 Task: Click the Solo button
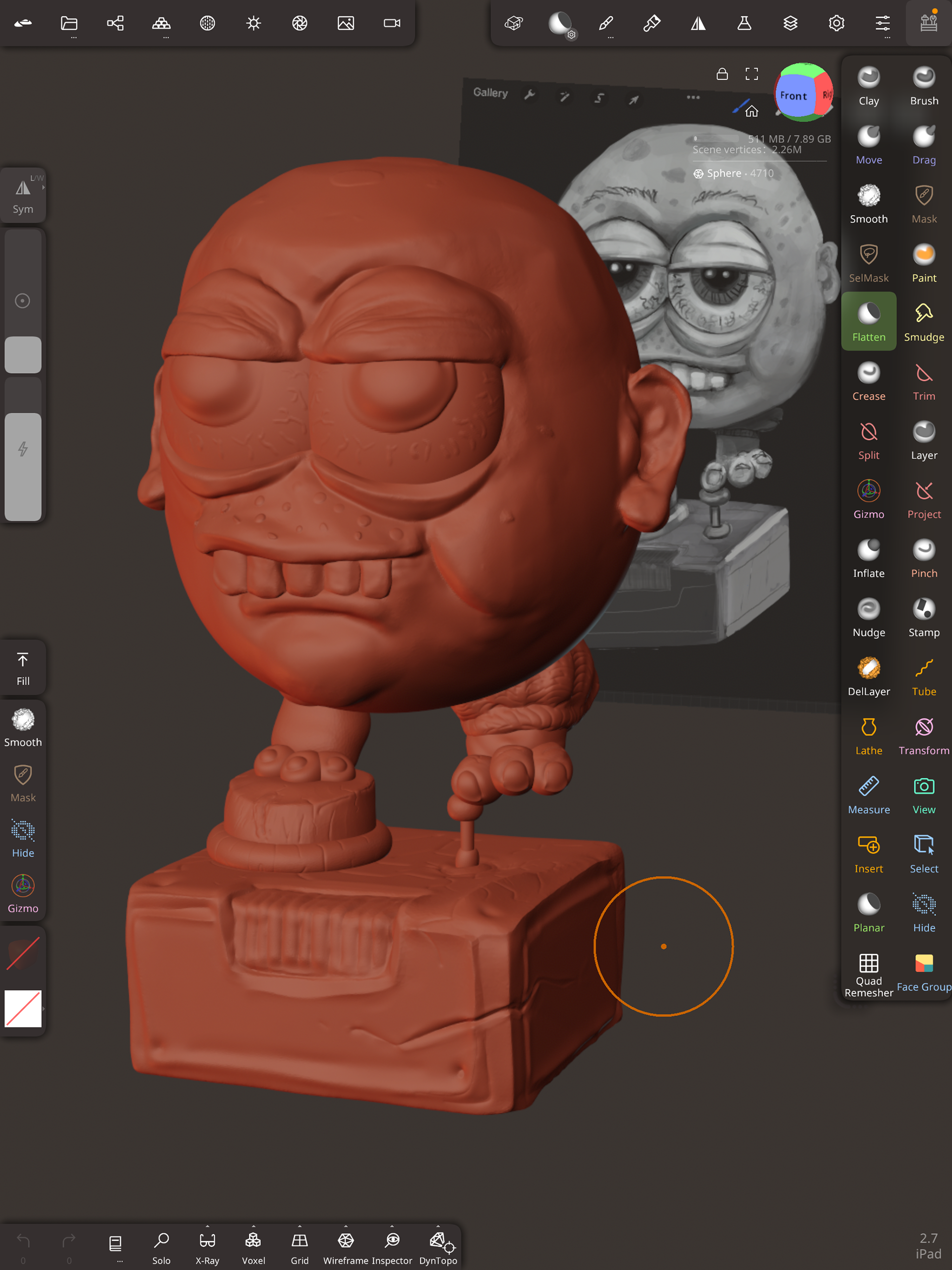point(161,1247)
